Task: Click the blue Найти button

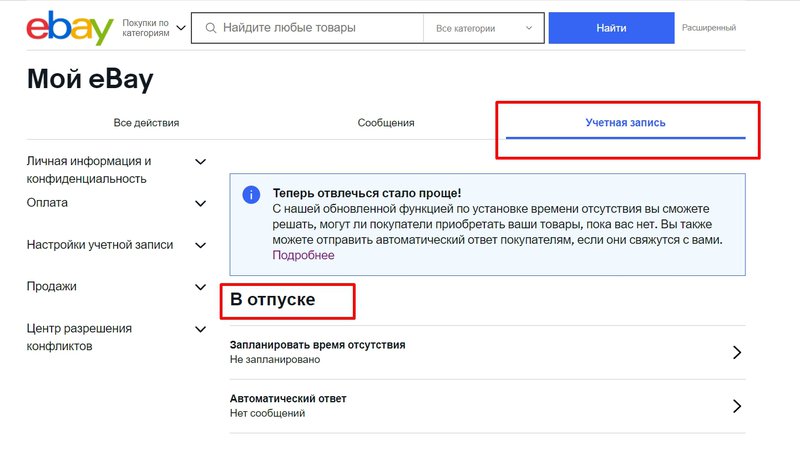Action: pyautogui.click(x=611, y=28)
